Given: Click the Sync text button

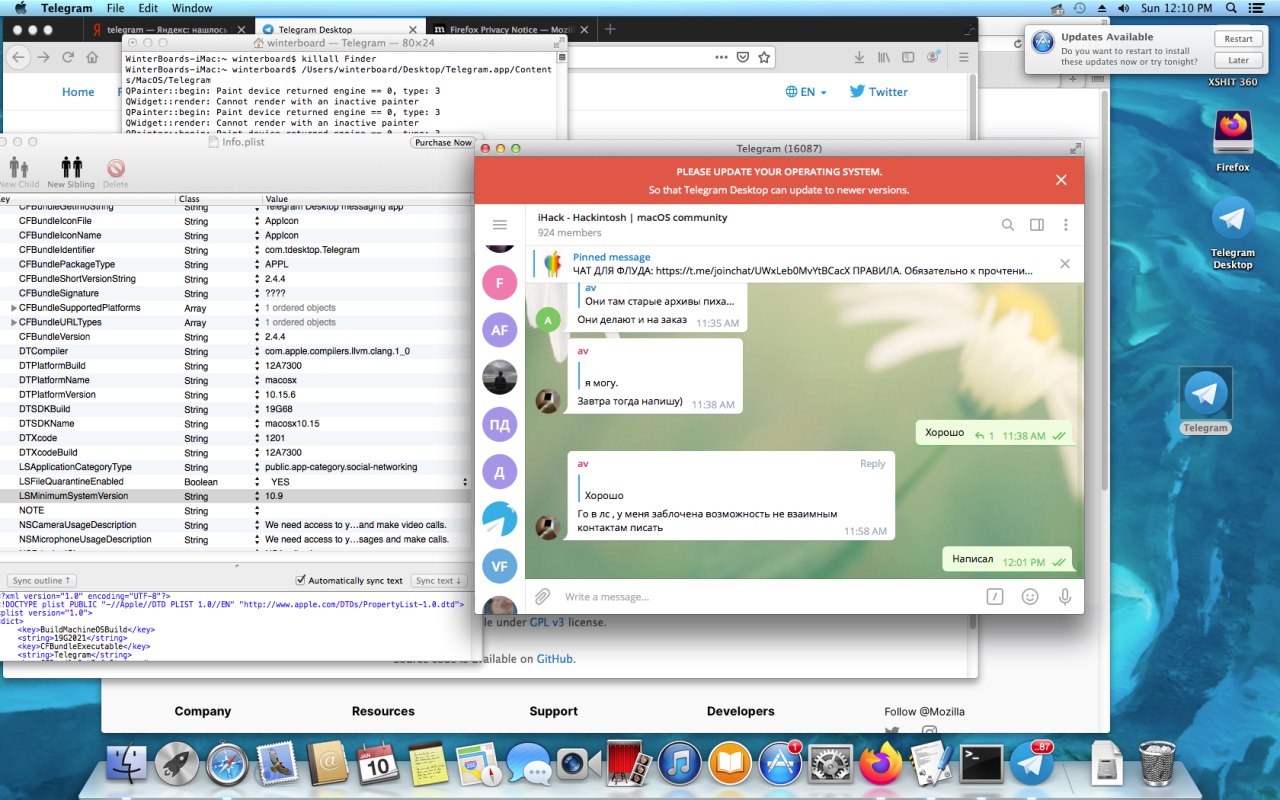Looking at the screenshot, I should [x=439, y=580].
